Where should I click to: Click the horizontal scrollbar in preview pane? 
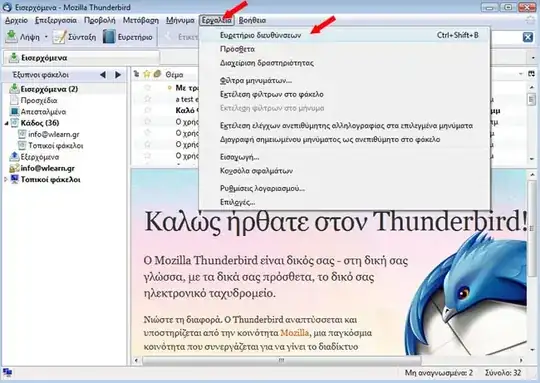281,360
